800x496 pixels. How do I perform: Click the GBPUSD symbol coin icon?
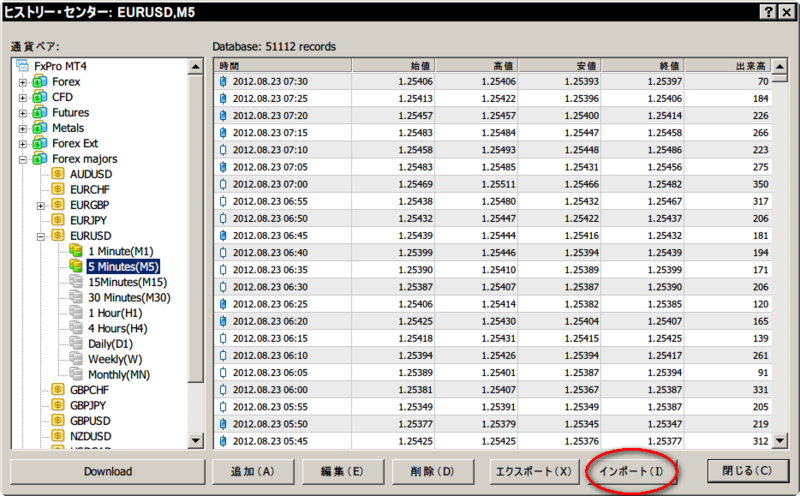coord(58,420)
